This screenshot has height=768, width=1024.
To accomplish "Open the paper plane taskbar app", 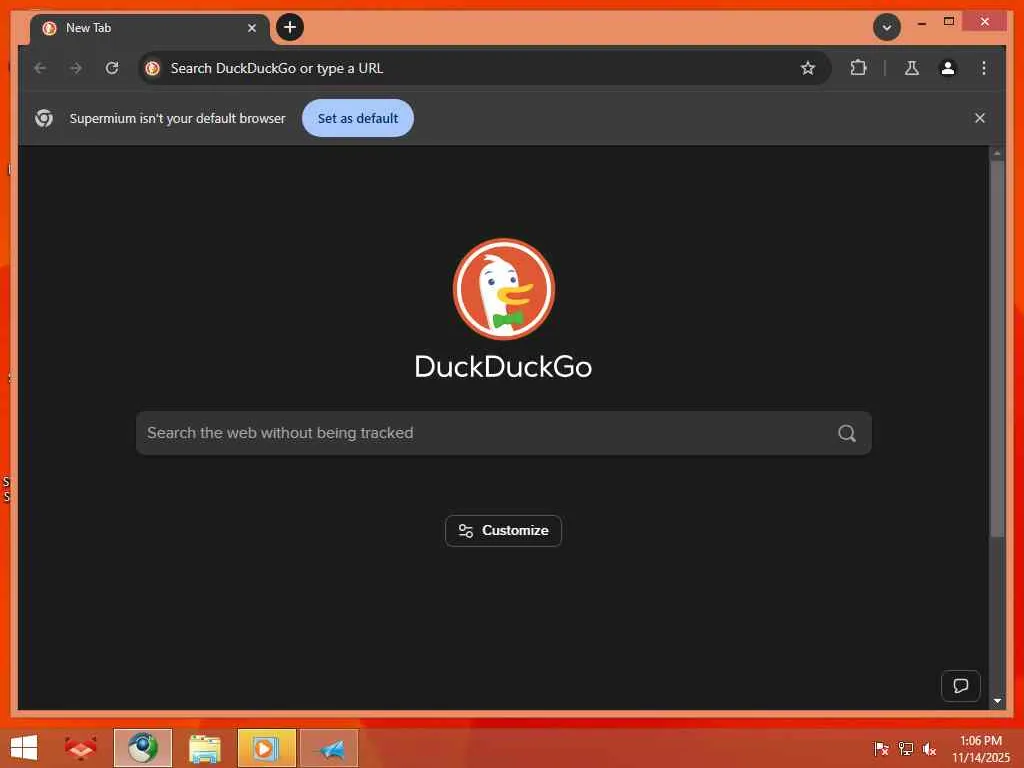I will click(329, 748).
